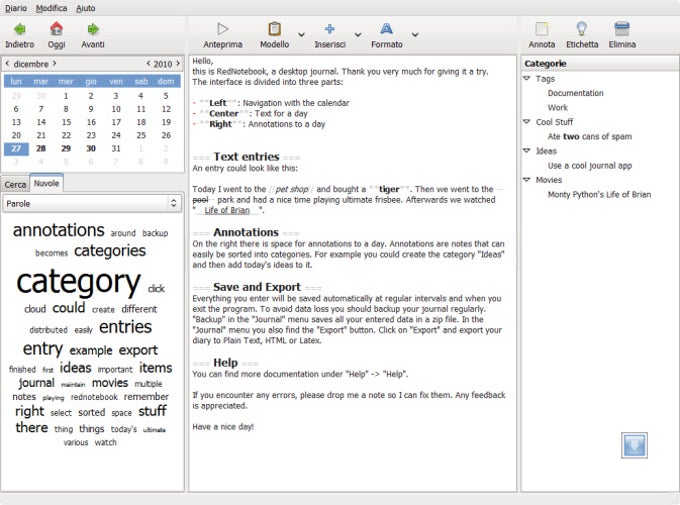The height and width of the screenshot is (505, 680).
Task: Collapse the Movies category
Action: [x=527, y=180]
